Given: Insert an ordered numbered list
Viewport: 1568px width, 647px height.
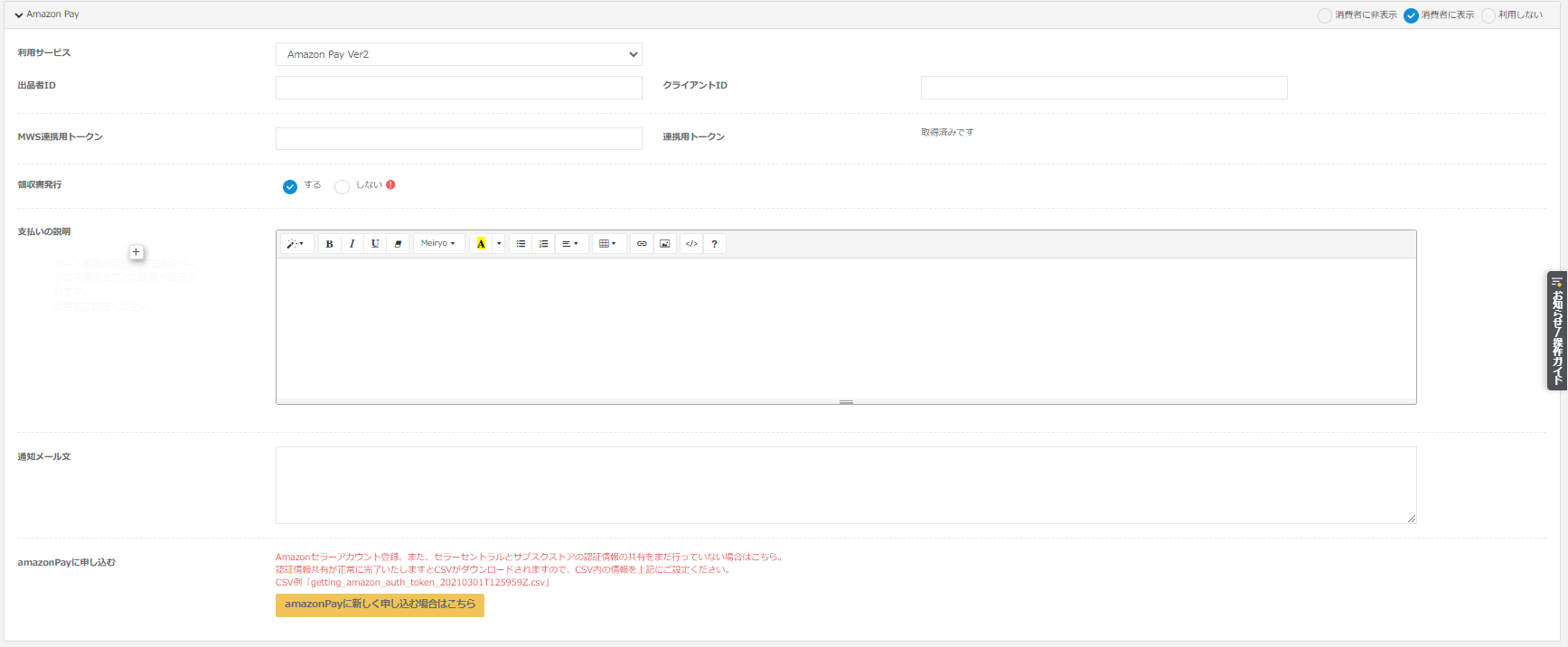Looking at the screenshot, I should coord(543,244).
